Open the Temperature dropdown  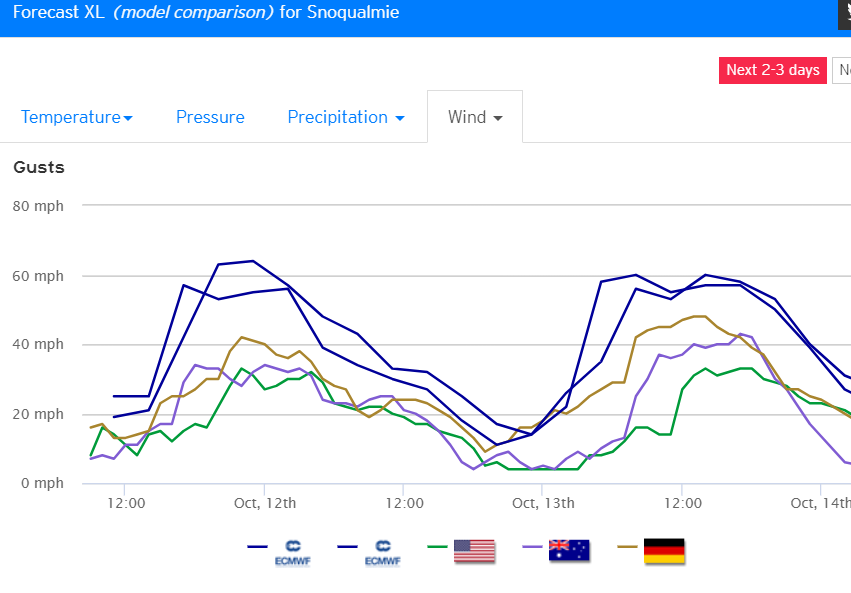[x=77, y=117]
